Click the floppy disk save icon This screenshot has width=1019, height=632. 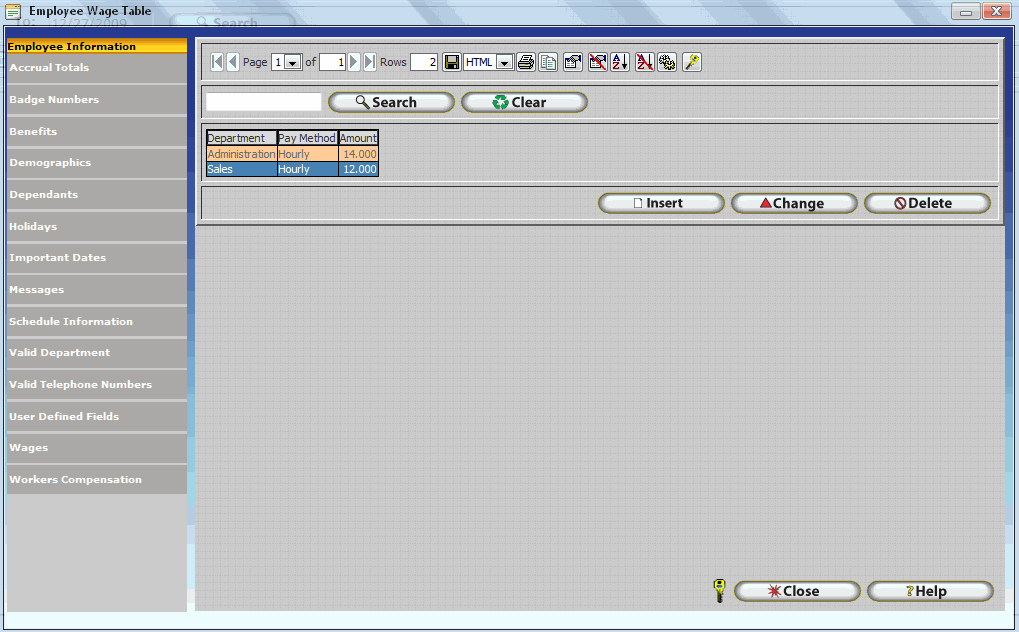[452, 62]
